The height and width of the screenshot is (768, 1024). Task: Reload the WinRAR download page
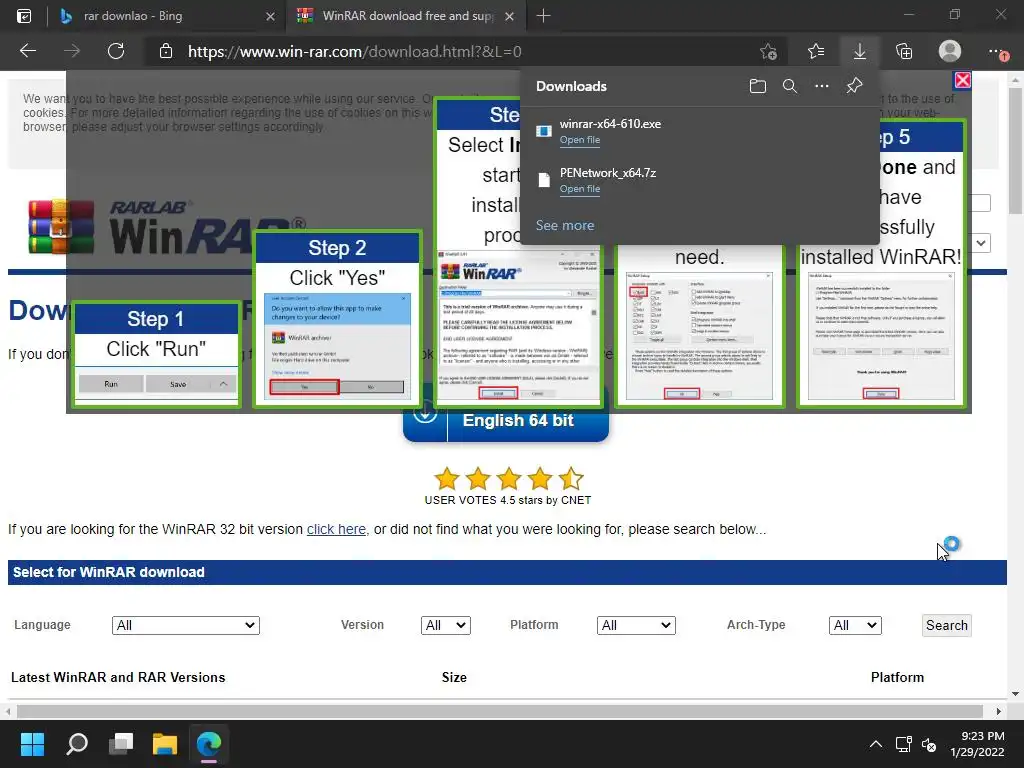pos(116,51)
